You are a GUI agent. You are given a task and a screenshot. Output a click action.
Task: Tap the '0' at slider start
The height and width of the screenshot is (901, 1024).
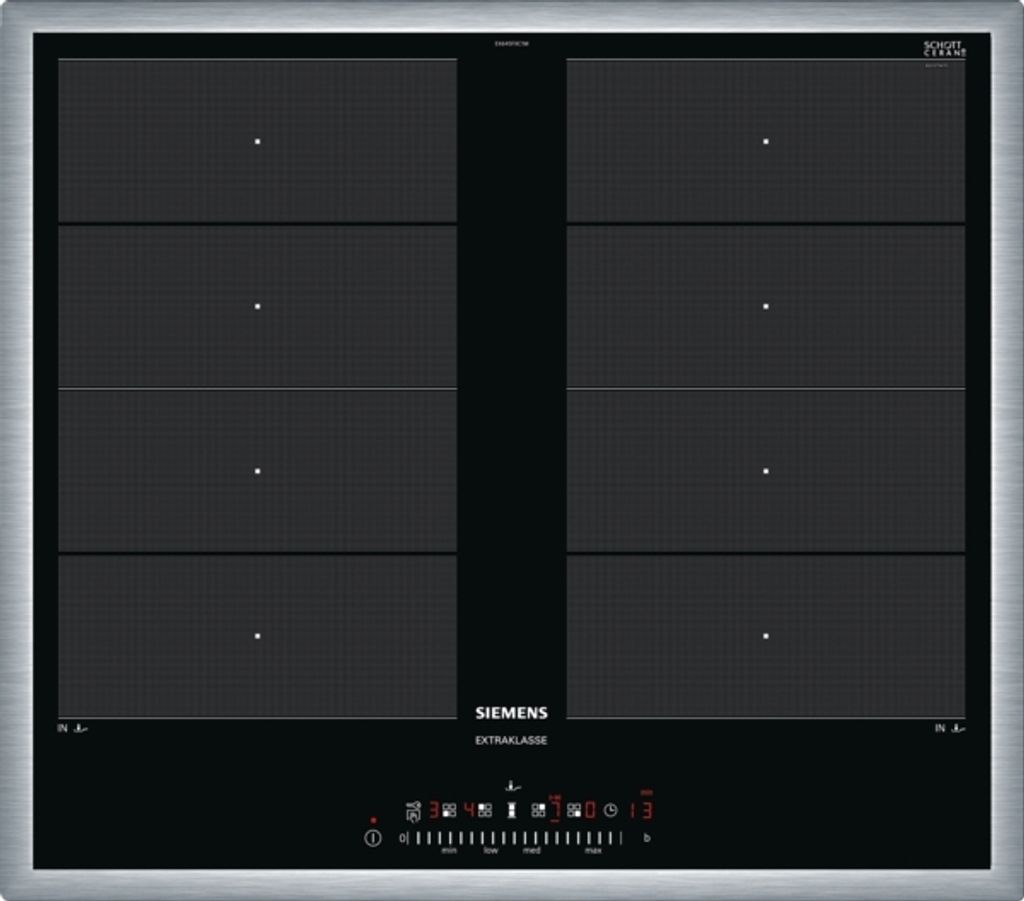click(x=402, y=838)
